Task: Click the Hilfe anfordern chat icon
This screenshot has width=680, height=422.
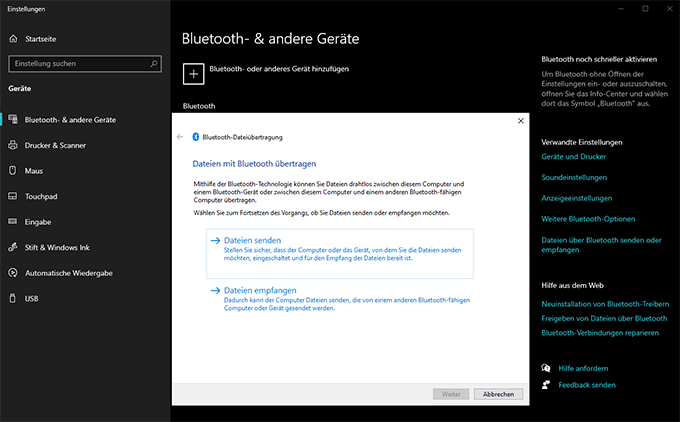Action: point(546,368)
